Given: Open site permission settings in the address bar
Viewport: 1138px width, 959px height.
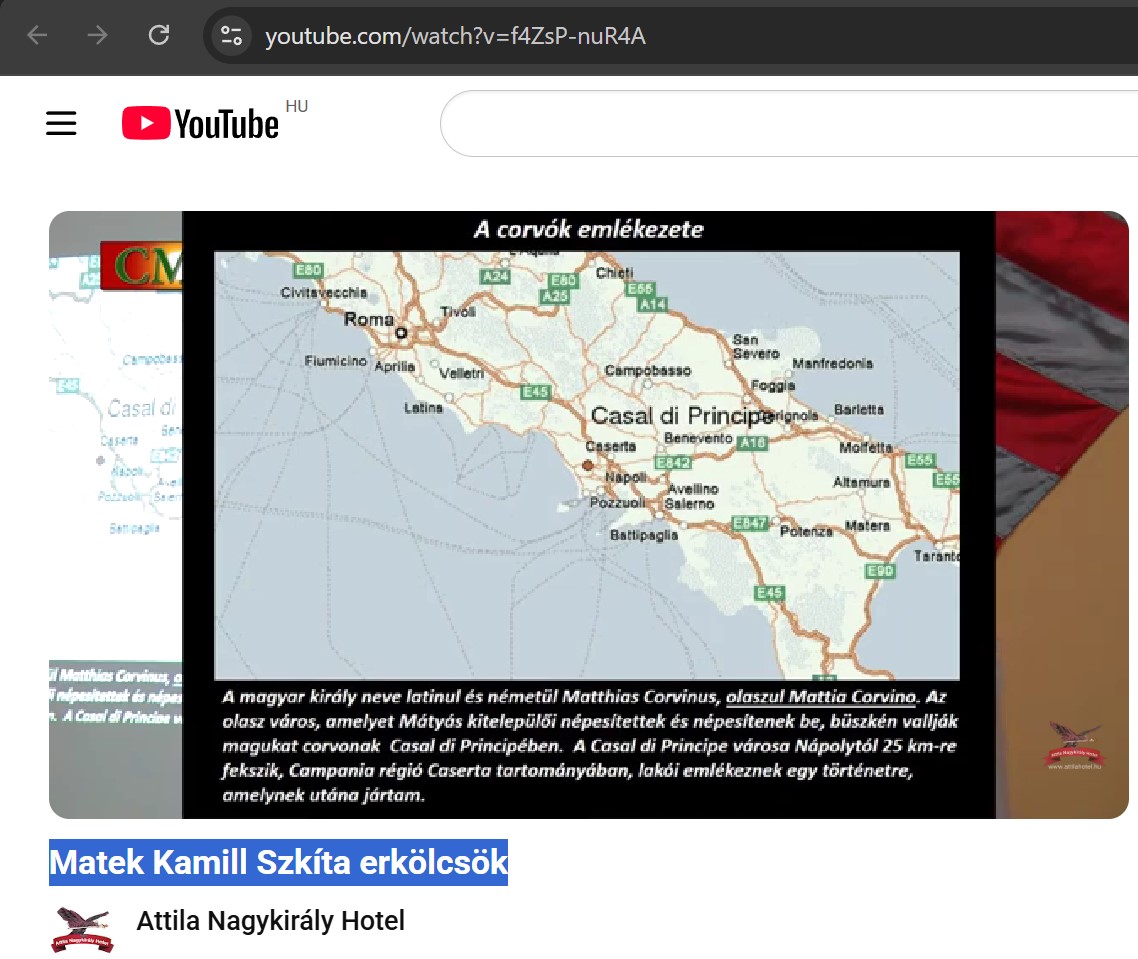Looking at the screenshot, I should tap(230, 34).
